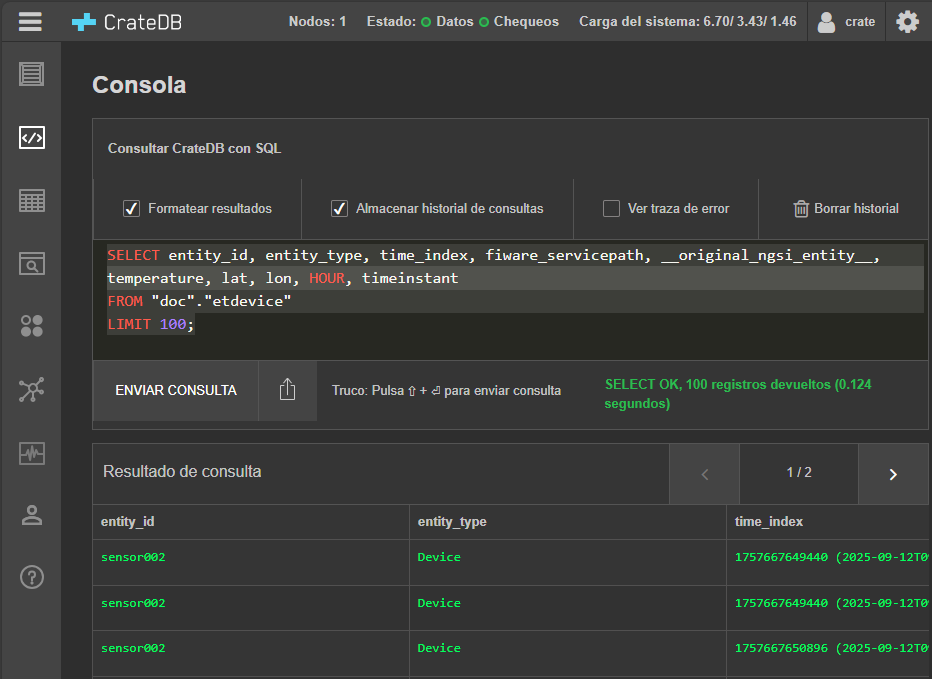This screenshot has height=679, width=932.
Task: Open the Cluster nodes sidebar icon
Action: click(32, 390)
